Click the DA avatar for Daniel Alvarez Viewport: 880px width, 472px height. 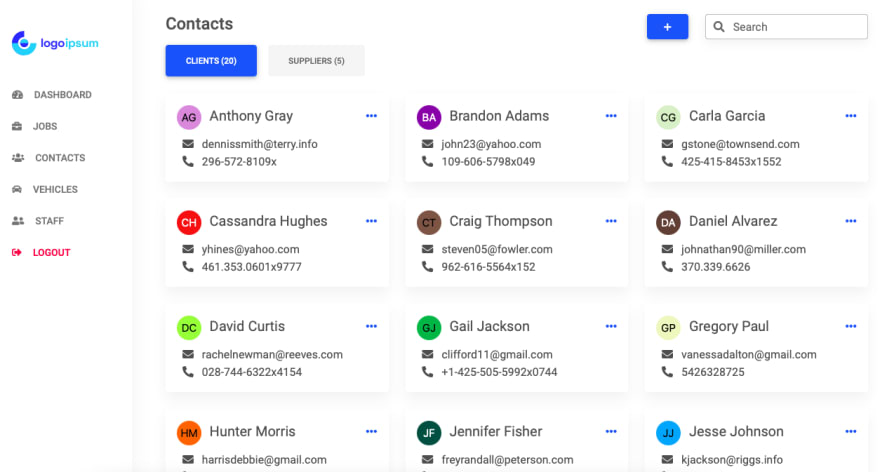click(x=668, y=222)
